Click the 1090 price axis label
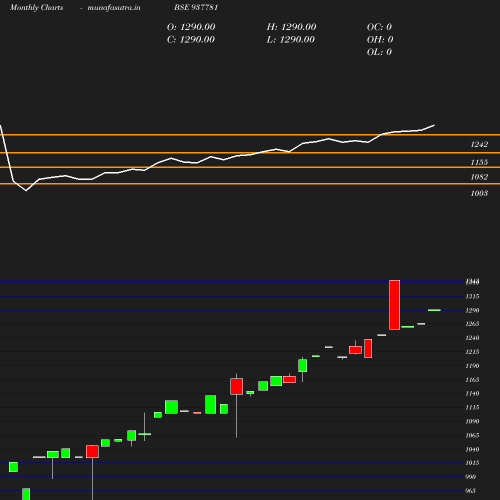Screen dimensions: 500x500 (x=472, y=421)
